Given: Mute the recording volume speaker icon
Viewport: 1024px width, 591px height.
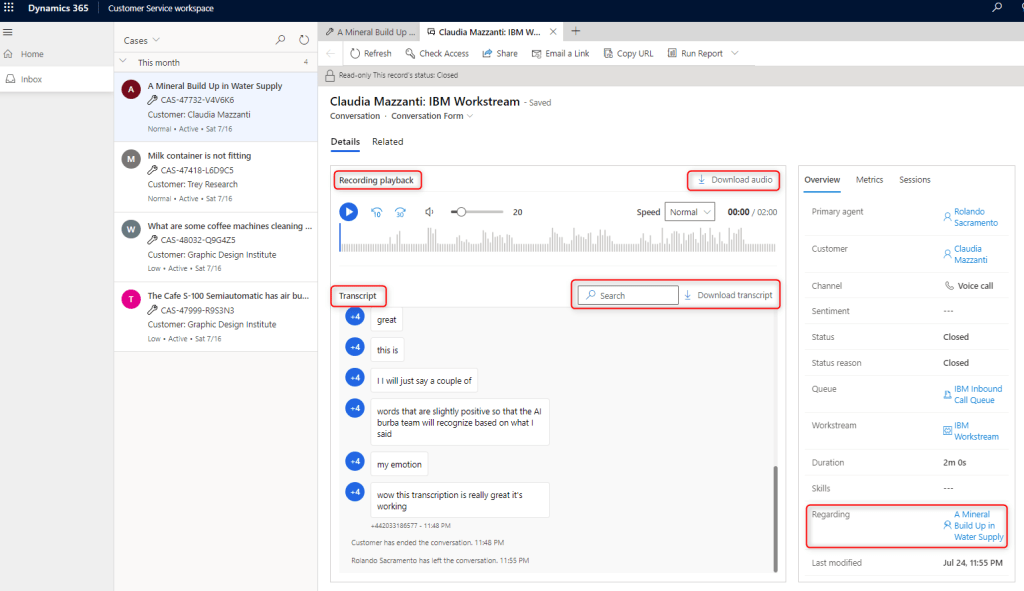Looking at the screenshot, I should tap(429, 212).
